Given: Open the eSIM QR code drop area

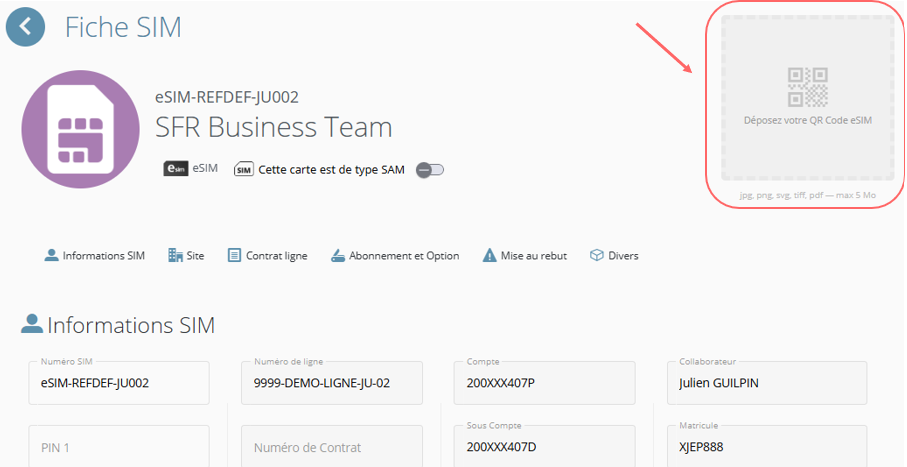Looking at the screenshot, I should pos(808,98).
